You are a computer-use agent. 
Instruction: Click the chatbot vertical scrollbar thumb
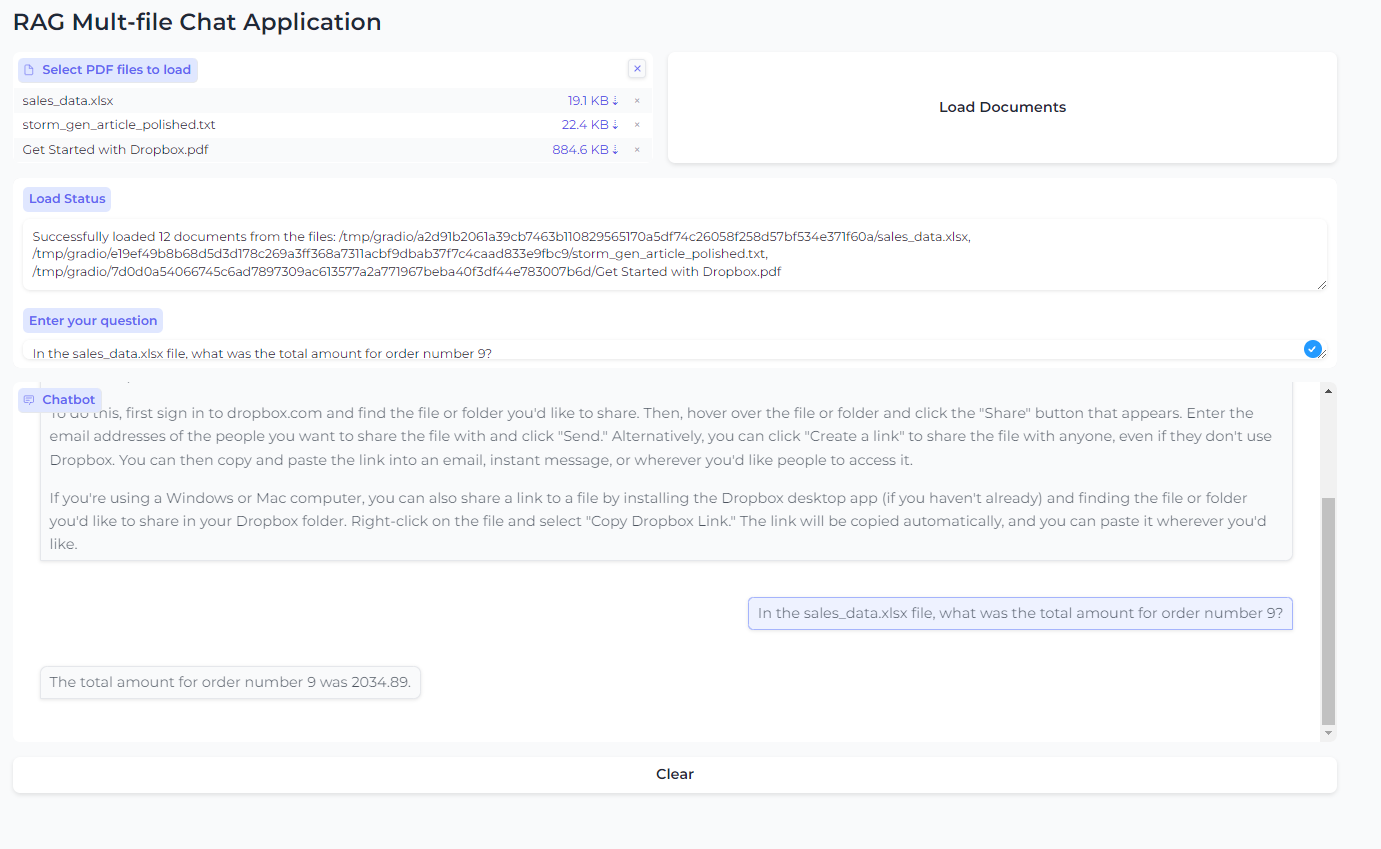tap(1328, 610)
